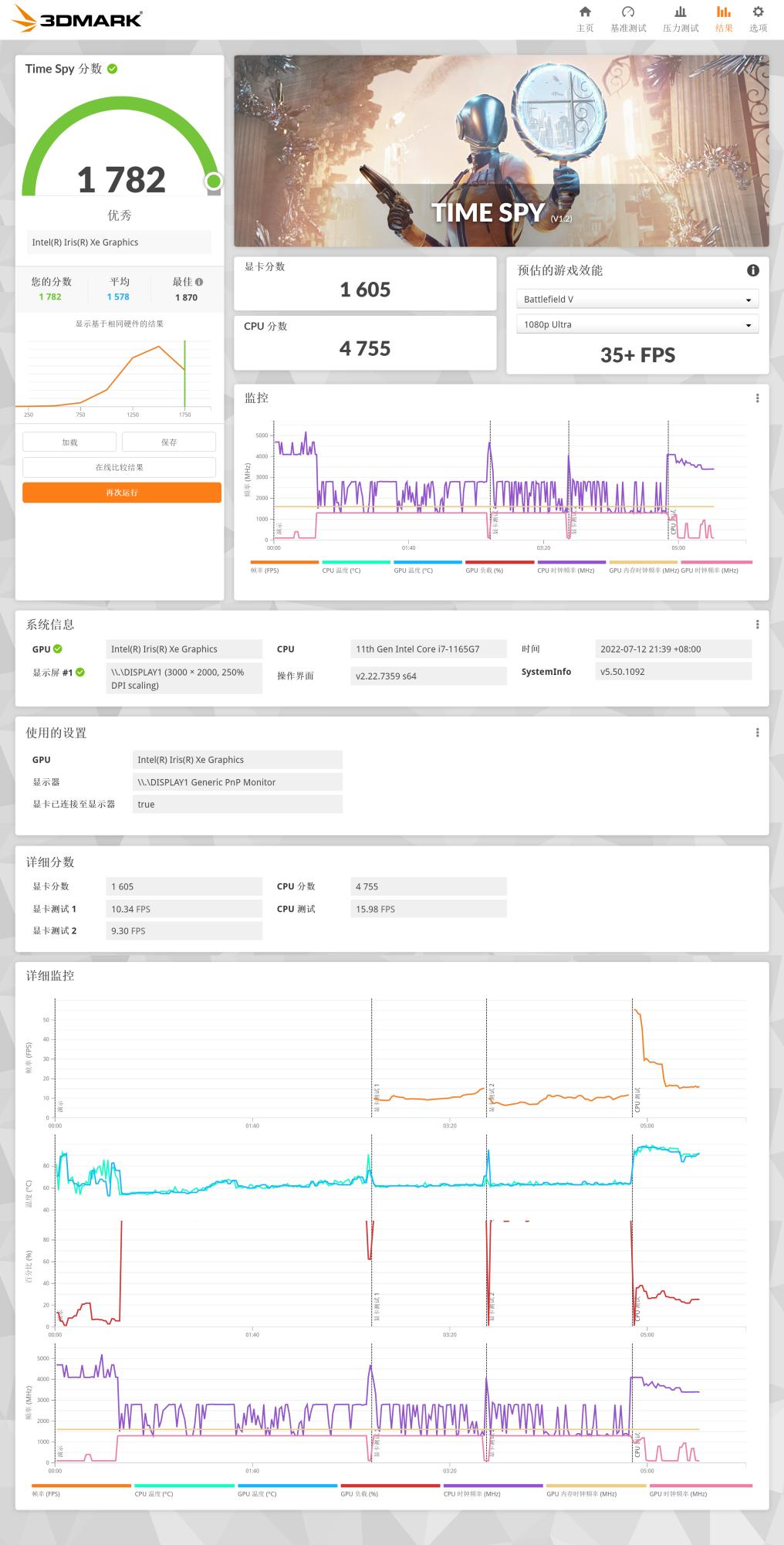This screenshot has height=1545, width=784.
Task: Toggle the GPU load legend in monitoring chart
Action: pyautogui.click(x=499, y=567)
